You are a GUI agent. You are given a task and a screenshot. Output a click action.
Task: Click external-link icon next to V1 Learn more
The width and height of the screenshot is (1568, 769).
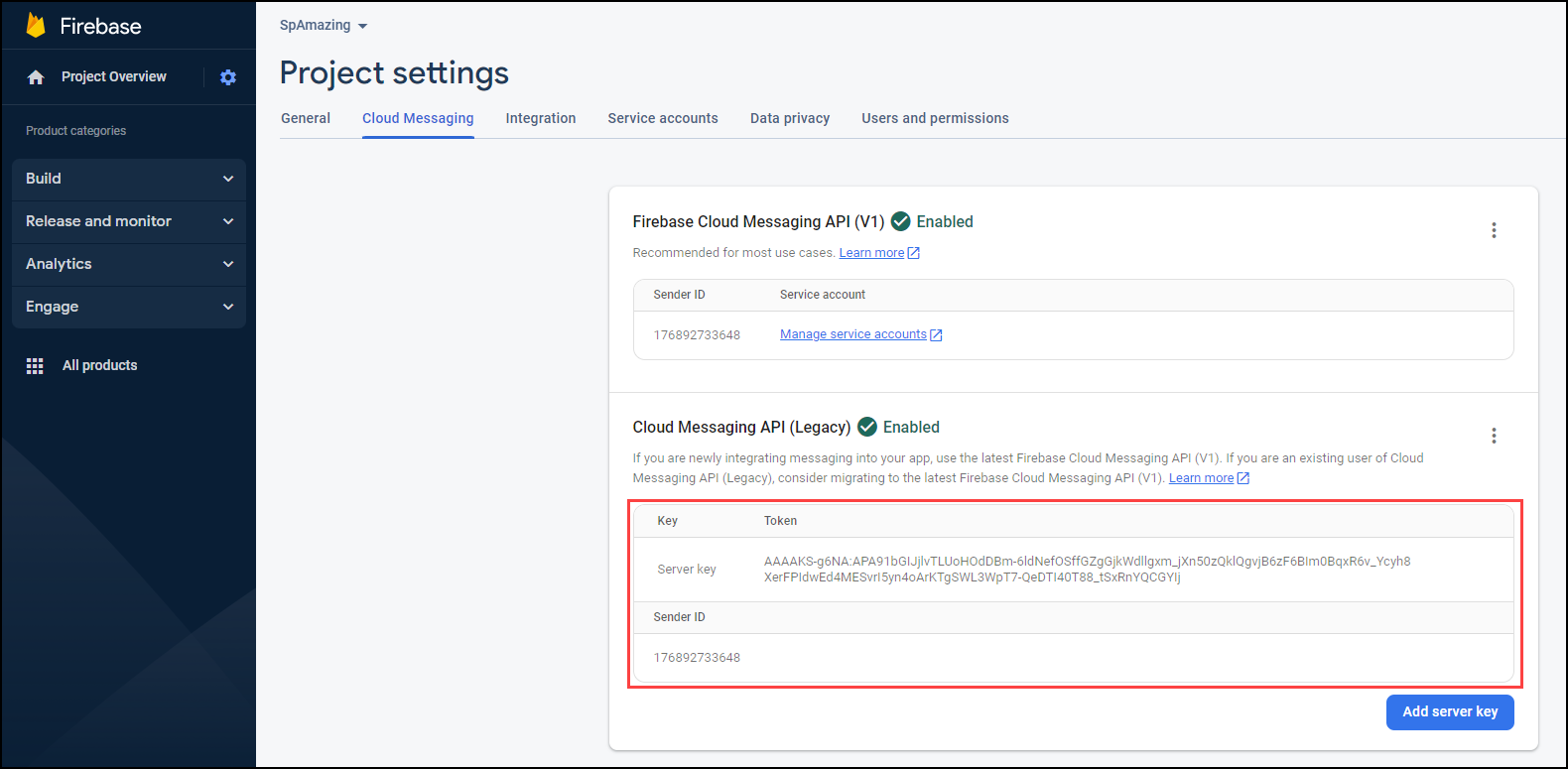click(914, 253)
